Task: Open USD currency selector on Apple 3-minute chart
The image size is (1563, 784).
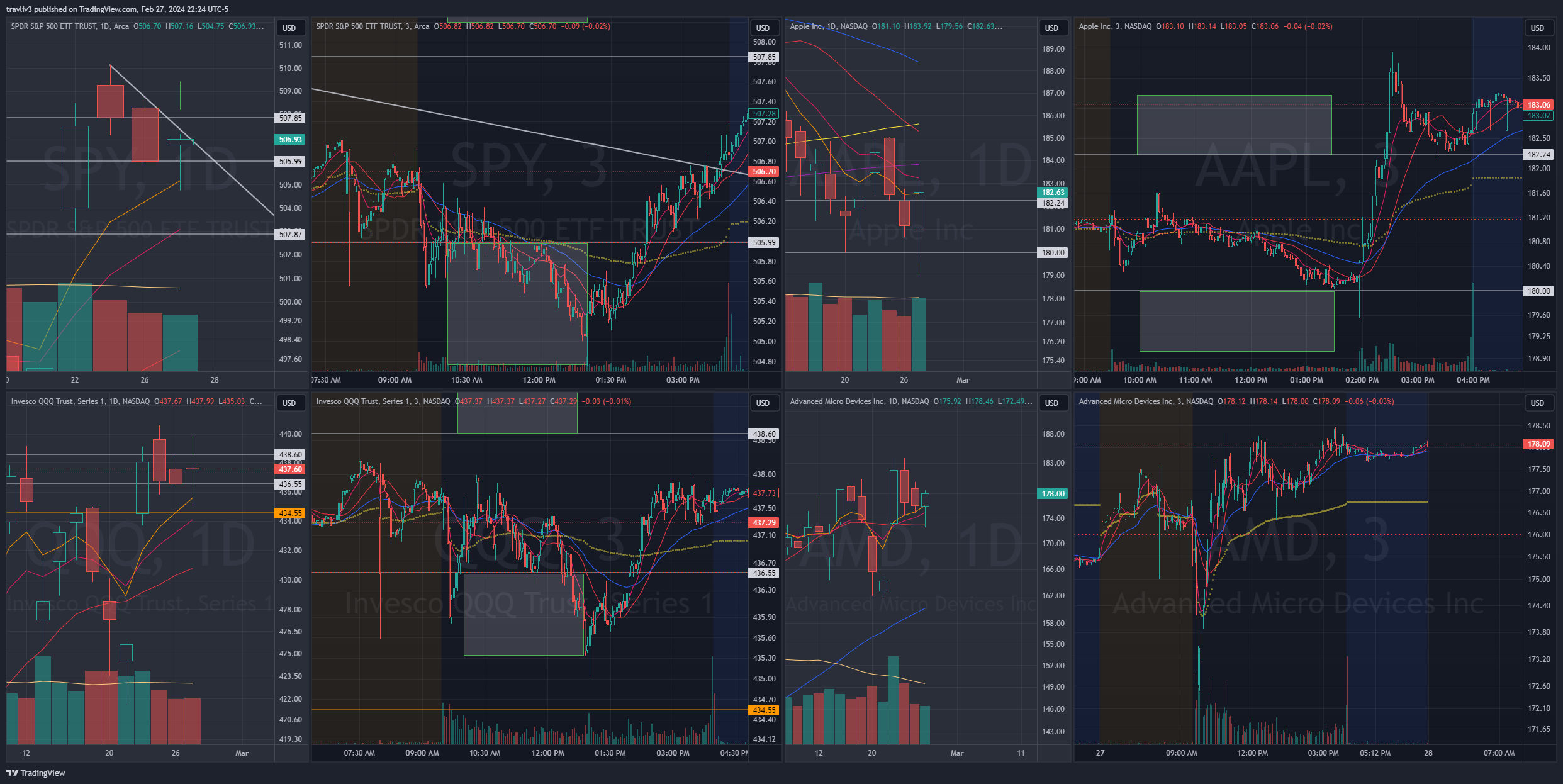Action: point(1537,28)
